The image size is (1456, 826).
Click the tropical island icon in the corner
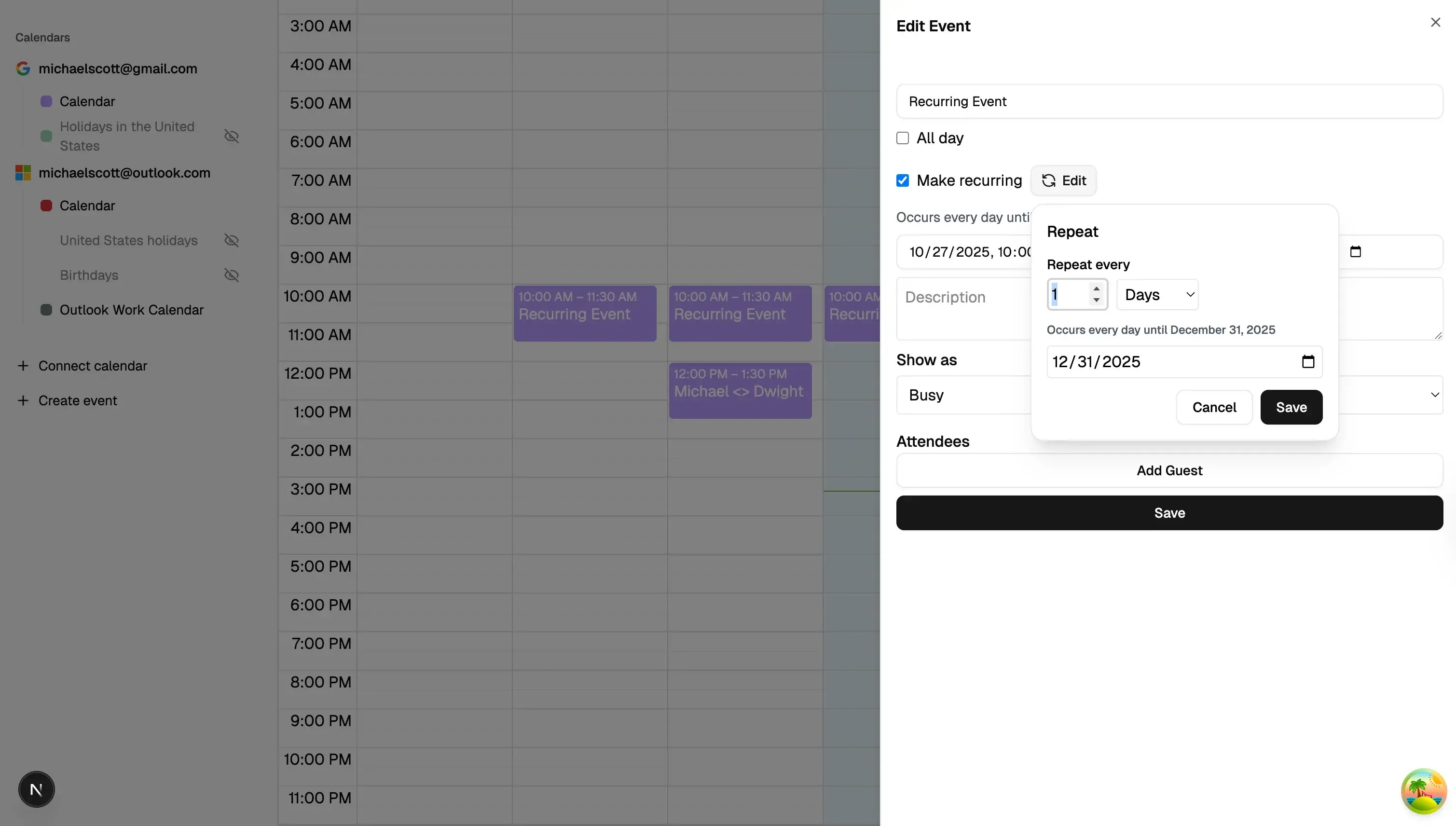(x=1424, y=790)
